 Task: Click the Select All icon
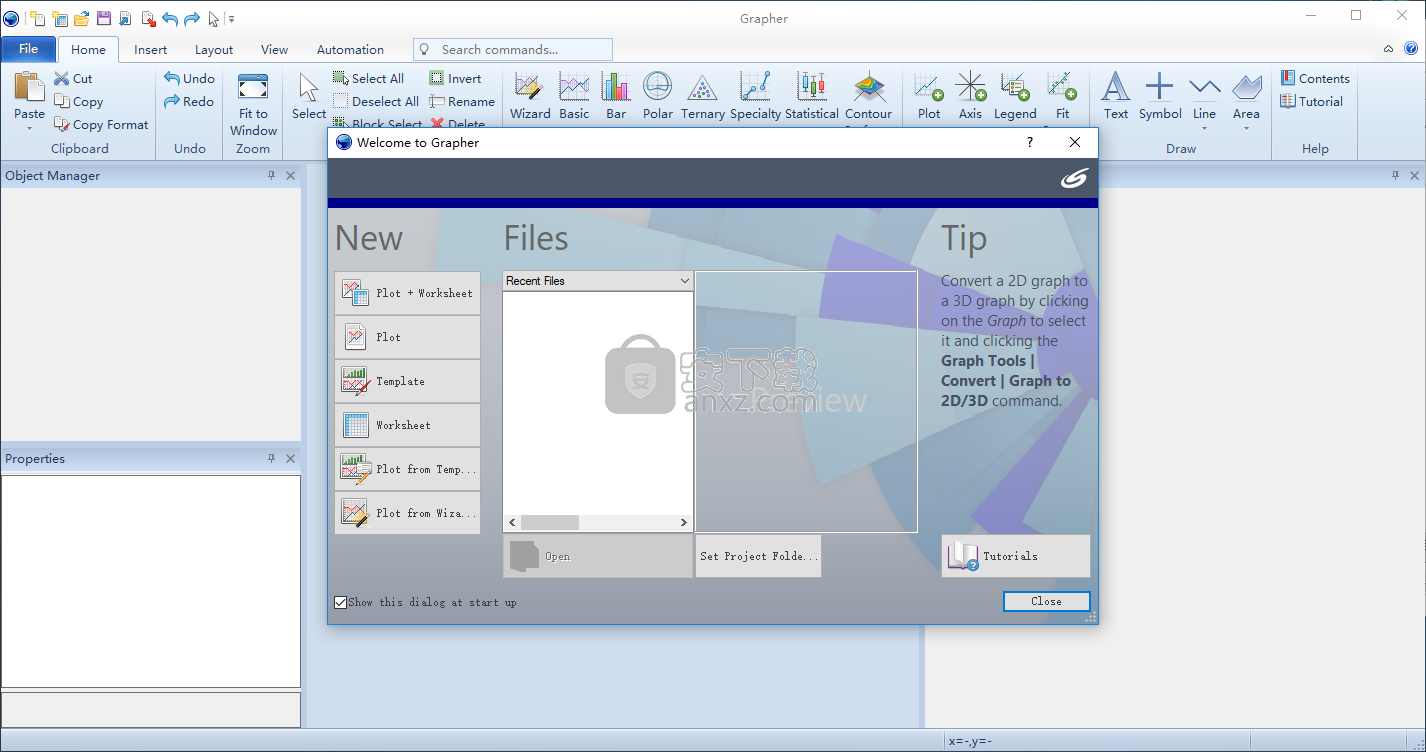(340, 78)
